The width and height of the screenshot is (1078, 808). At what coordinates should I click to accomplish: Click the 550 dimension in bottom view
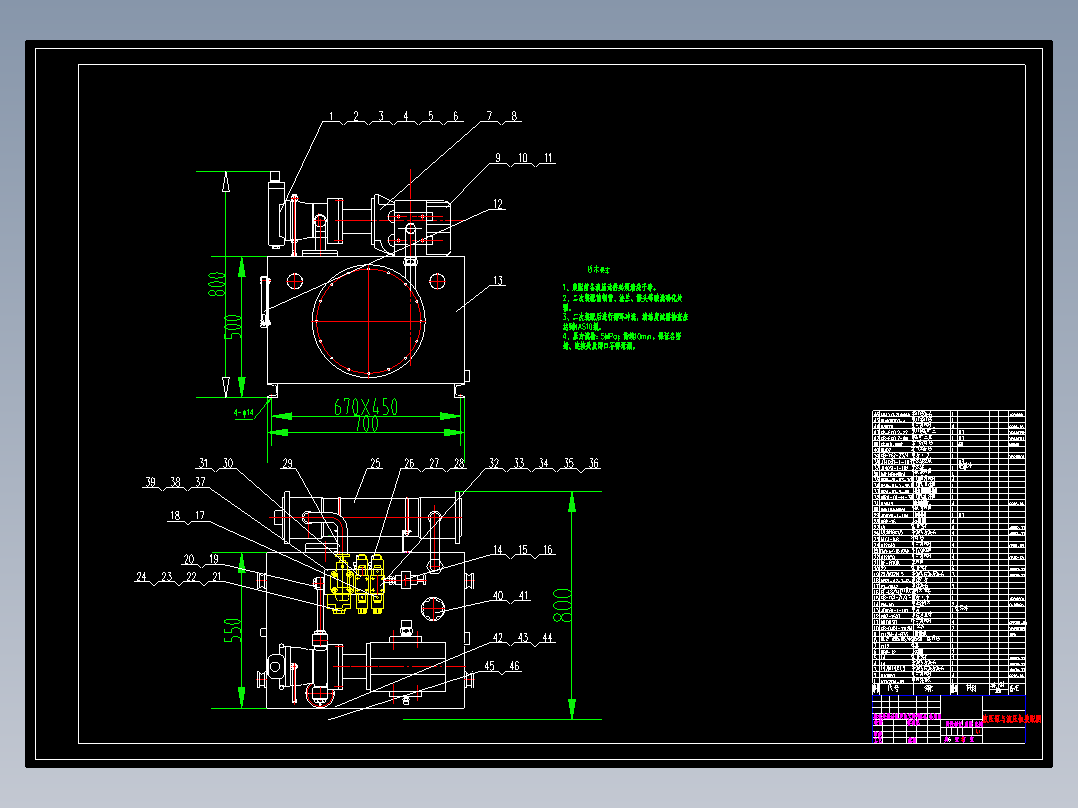click(232, 631)
